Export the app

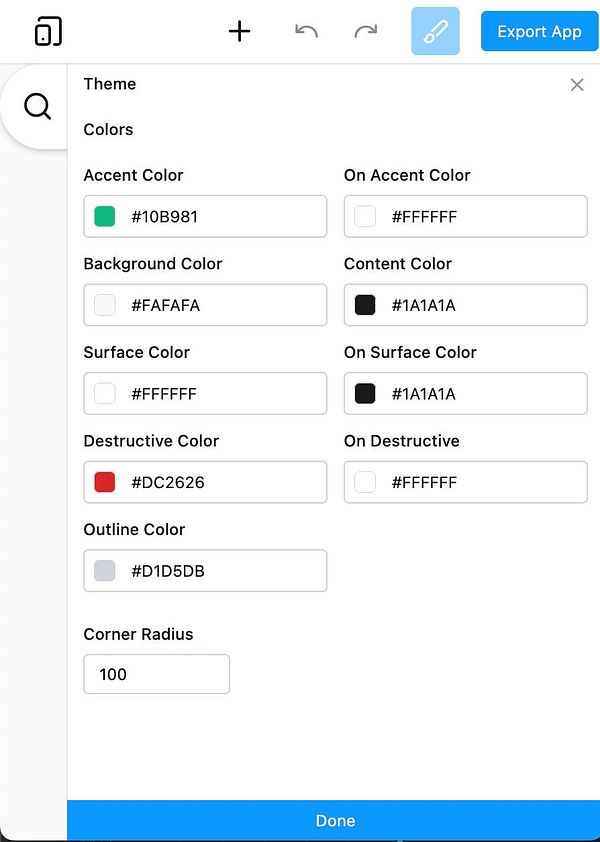pos(539,31)
